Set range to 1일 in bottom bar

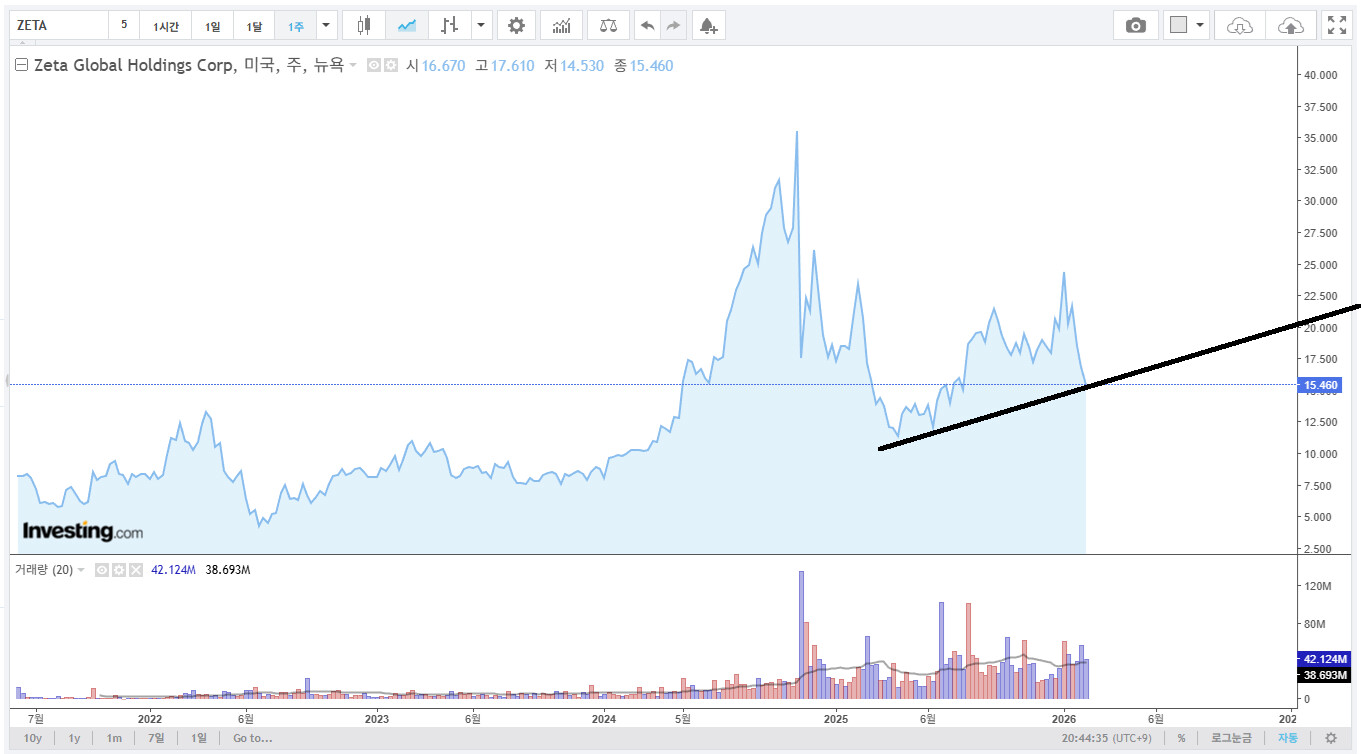click(x=199, y=738)
